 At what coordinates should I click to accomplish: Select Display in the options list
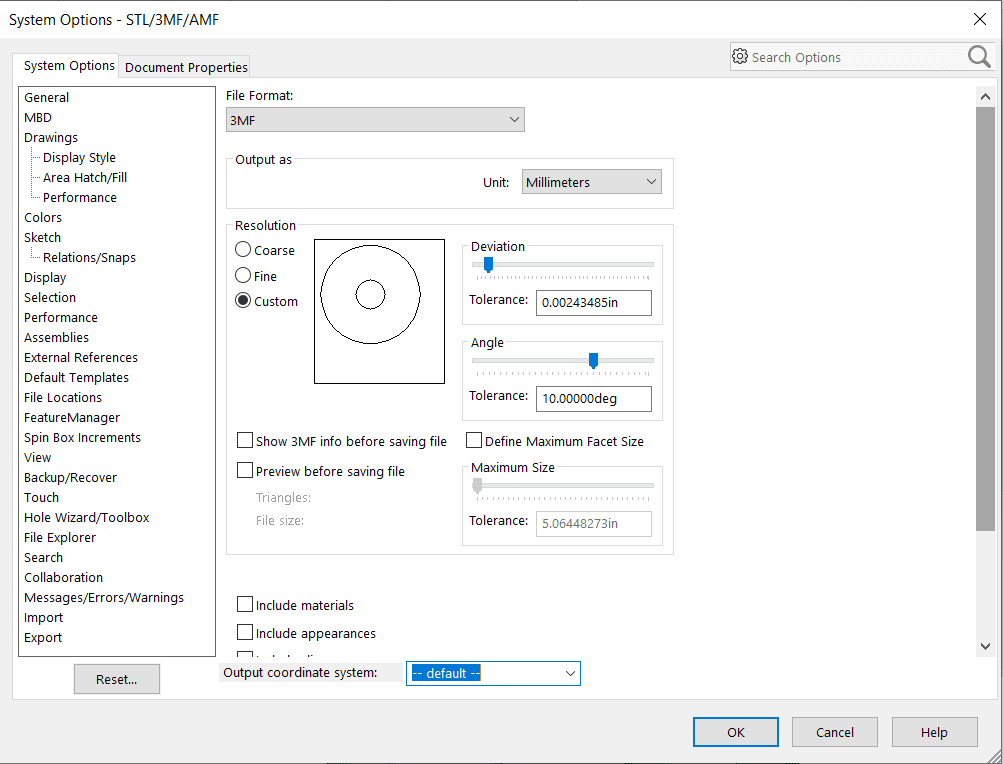(45, 278)
